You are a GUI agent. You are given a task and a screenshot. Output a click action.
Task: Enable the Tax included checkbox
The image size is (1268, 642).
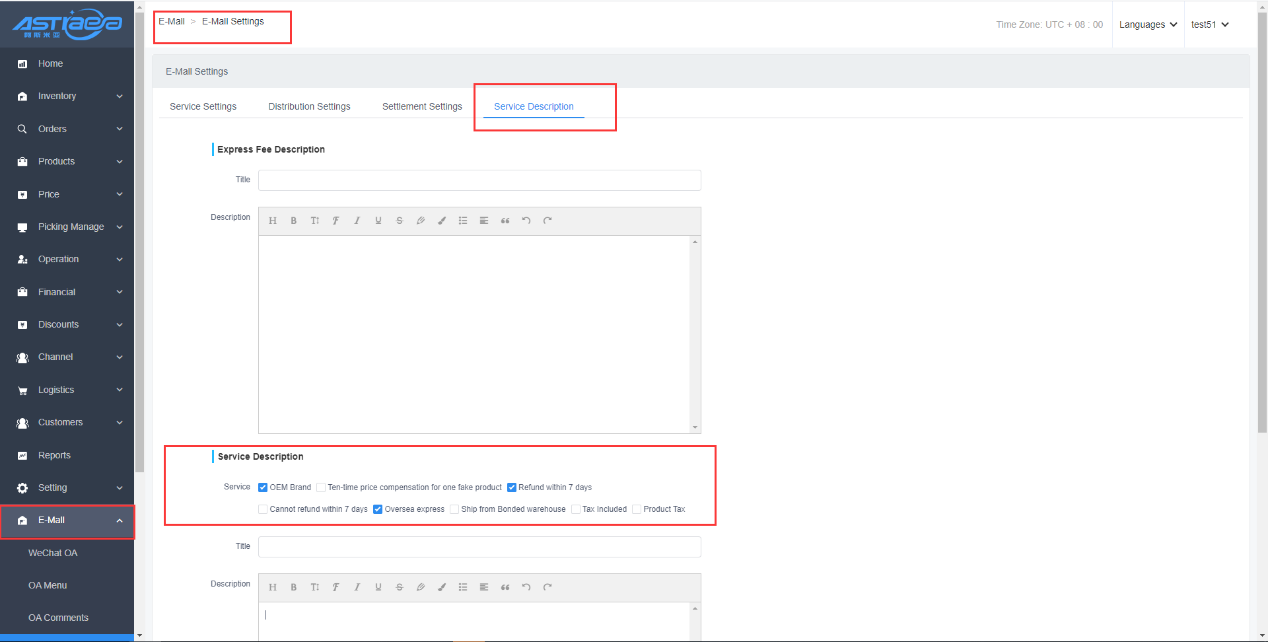pos(576,509)
